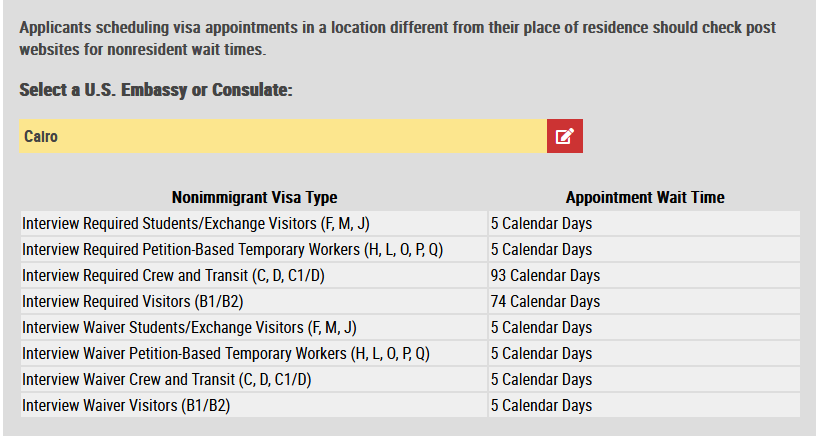Click wait time for Interview Required Petition-Based Workers

click(x=541, y=249)
